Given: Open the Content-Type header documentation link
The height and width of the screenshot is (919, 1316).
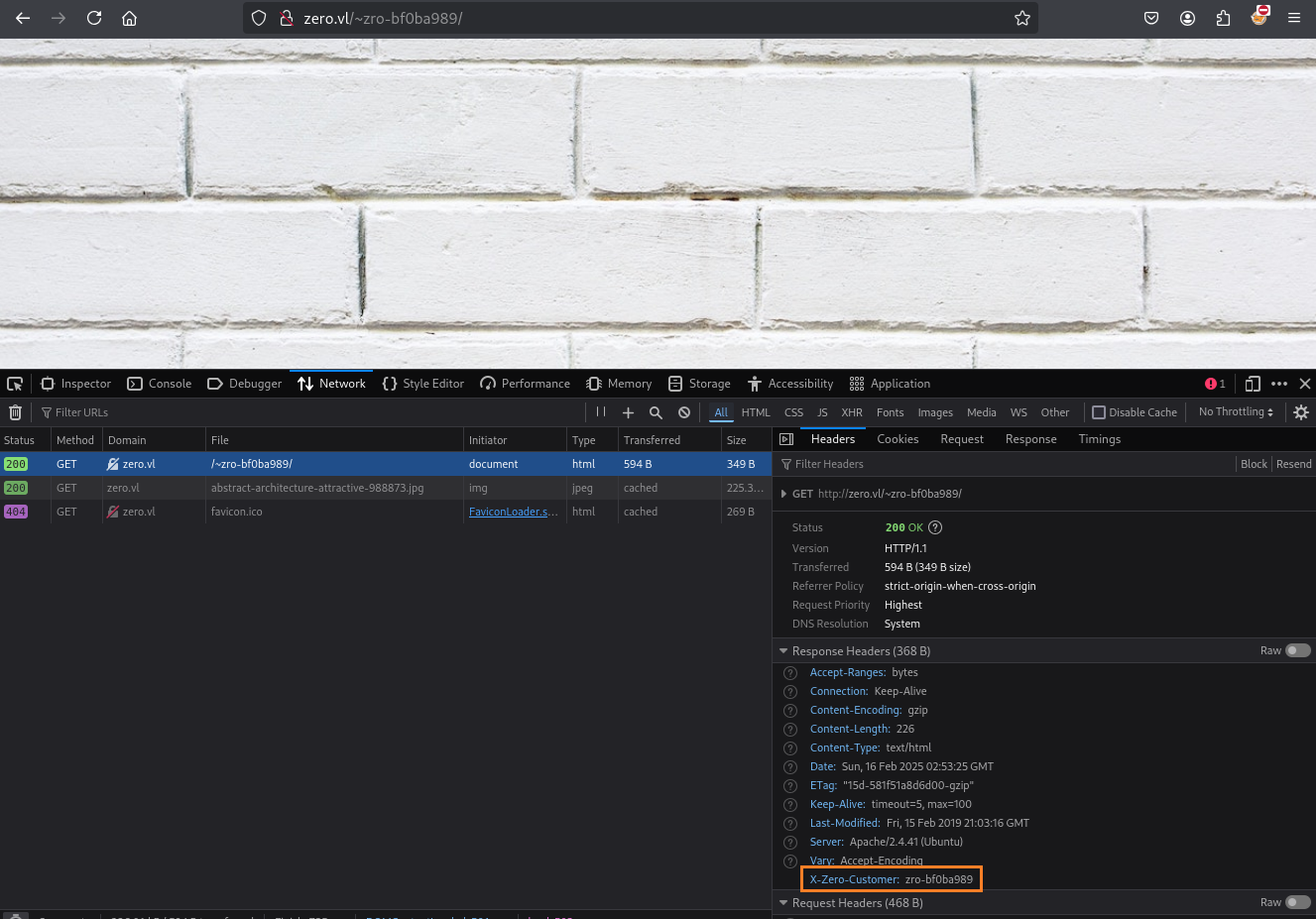Looking at the screenshot, I should click(790, 747).
